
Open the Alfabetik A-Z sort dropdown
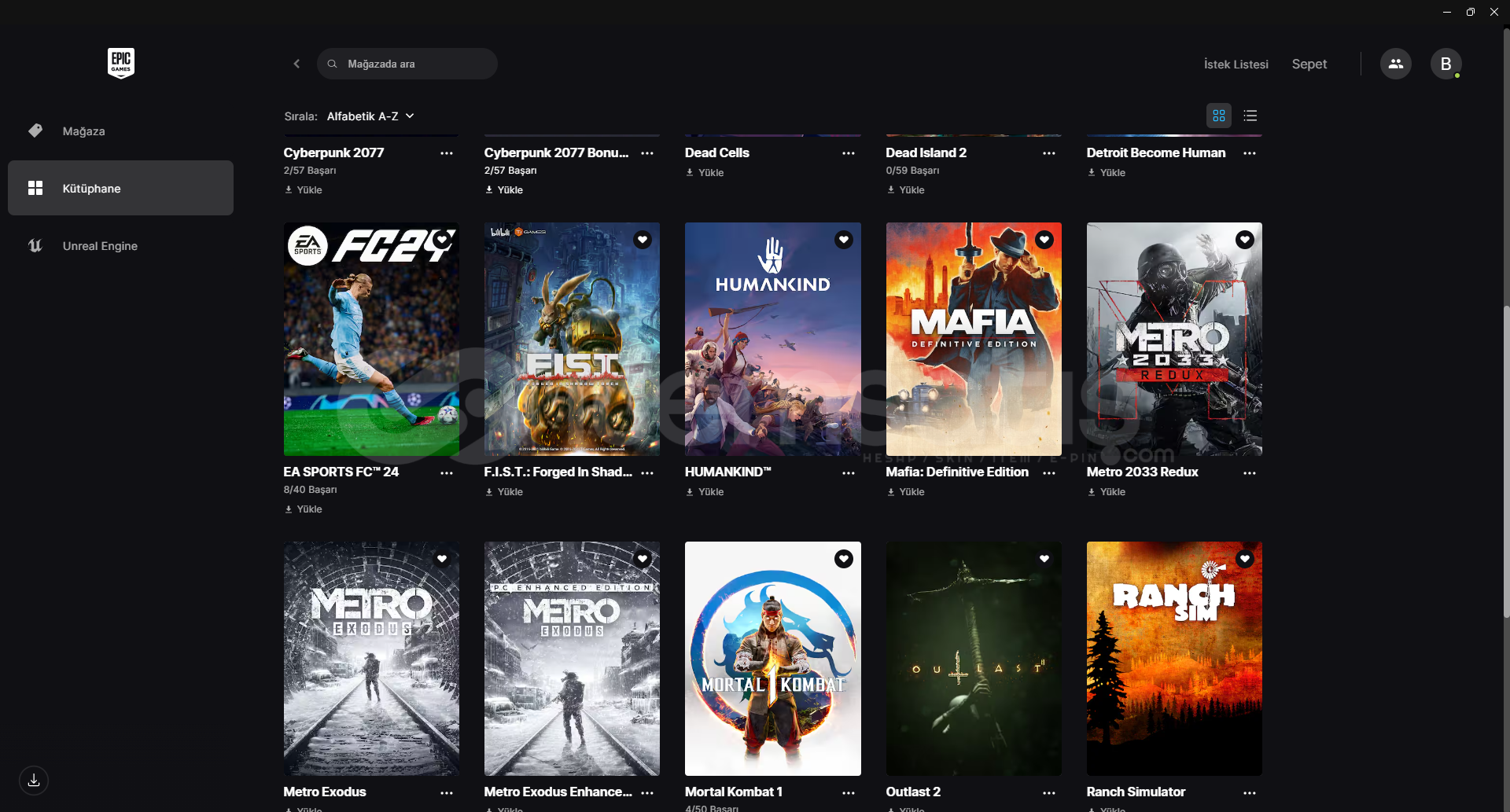tap(370, 116)
